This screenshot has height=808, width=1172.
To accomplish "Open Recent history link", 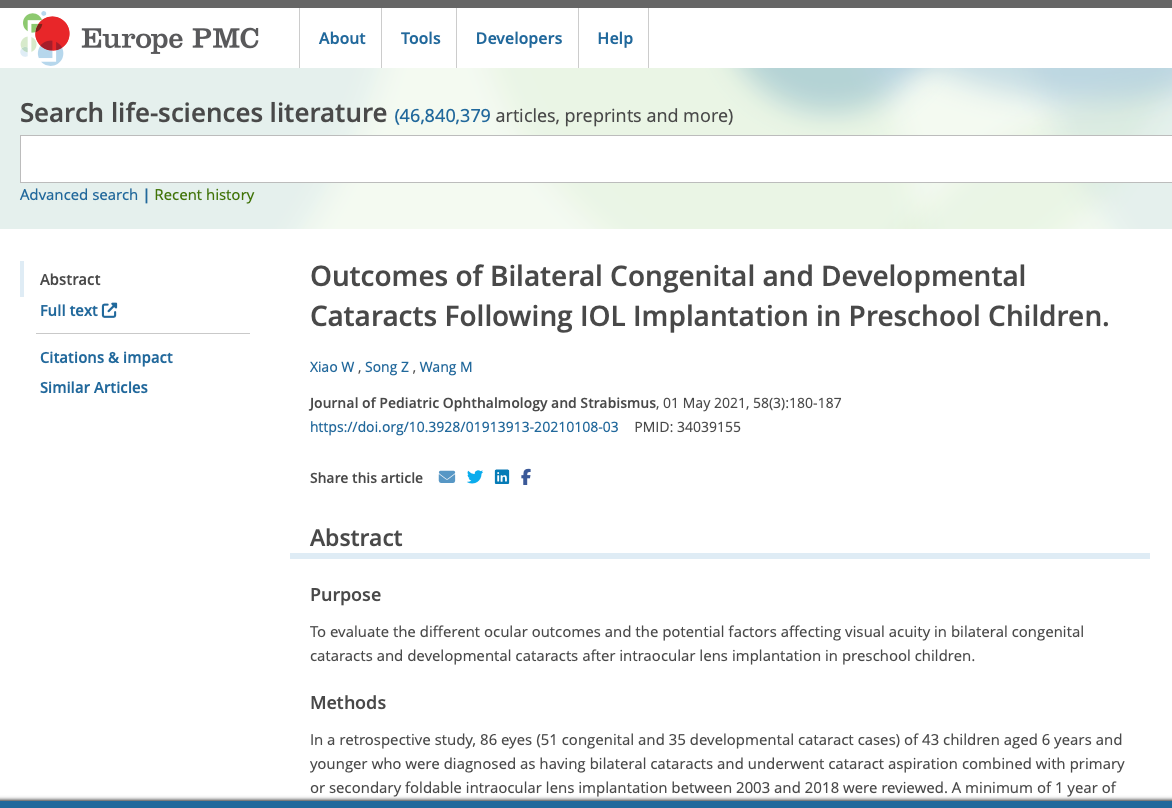I will pos(204,195).
